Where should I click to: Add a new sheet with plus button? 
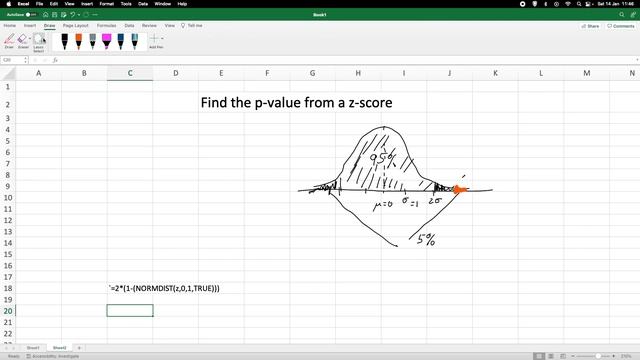[x=79, y=348]
